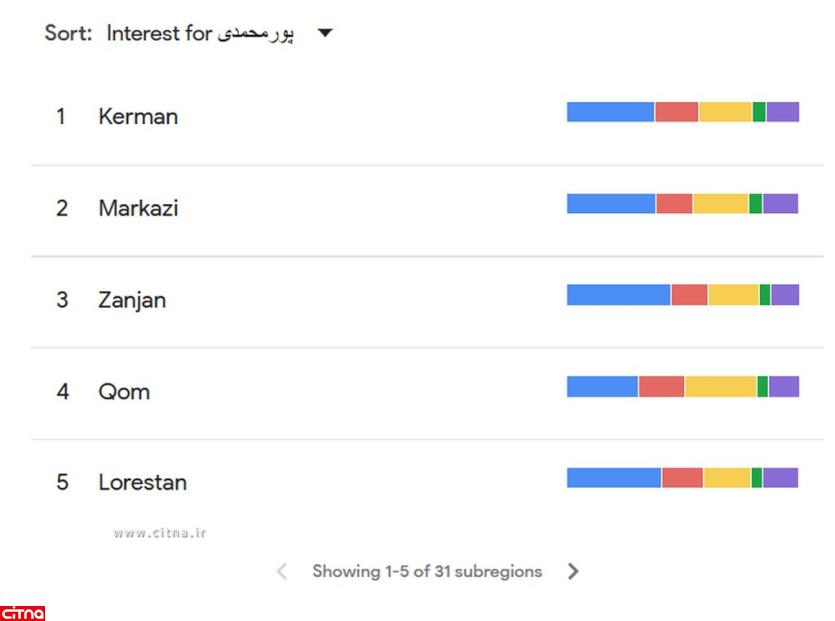Click the Qom subregion name

tap(124, 392)
